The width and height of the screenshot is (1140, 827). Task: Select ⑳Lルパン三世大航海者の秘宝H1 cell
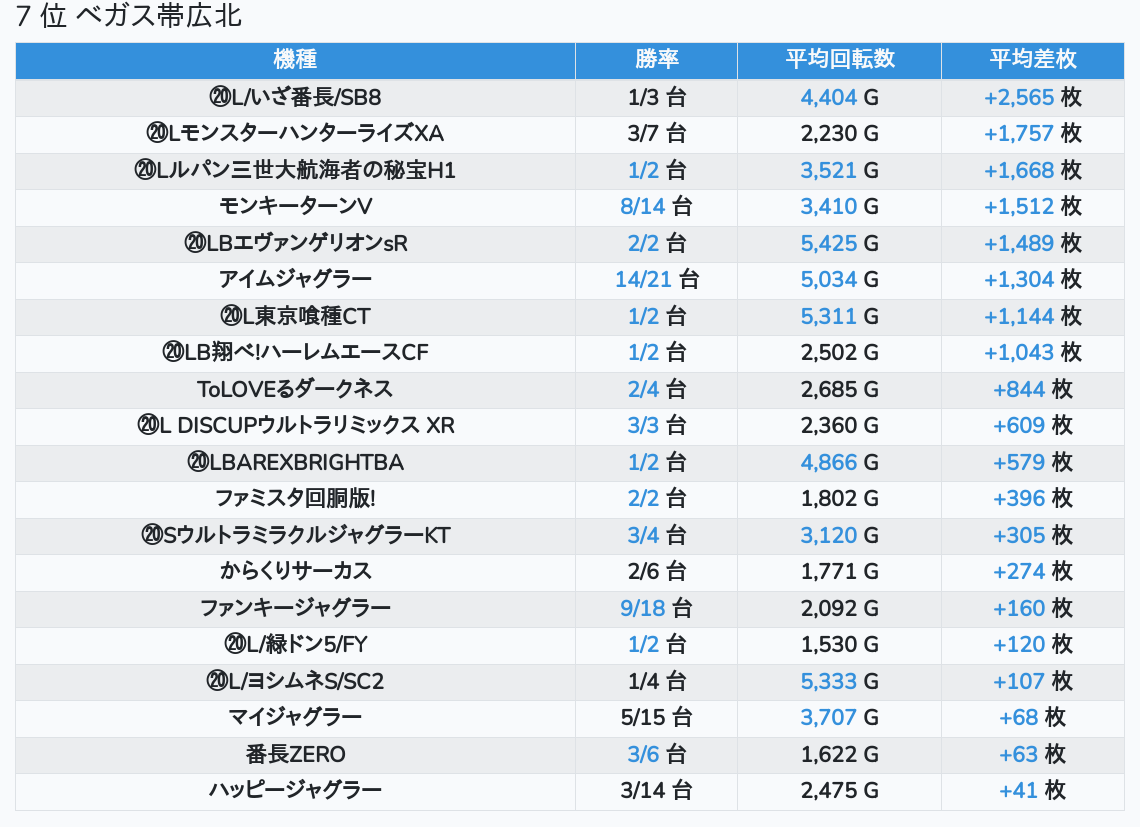(x=295, y=170)
